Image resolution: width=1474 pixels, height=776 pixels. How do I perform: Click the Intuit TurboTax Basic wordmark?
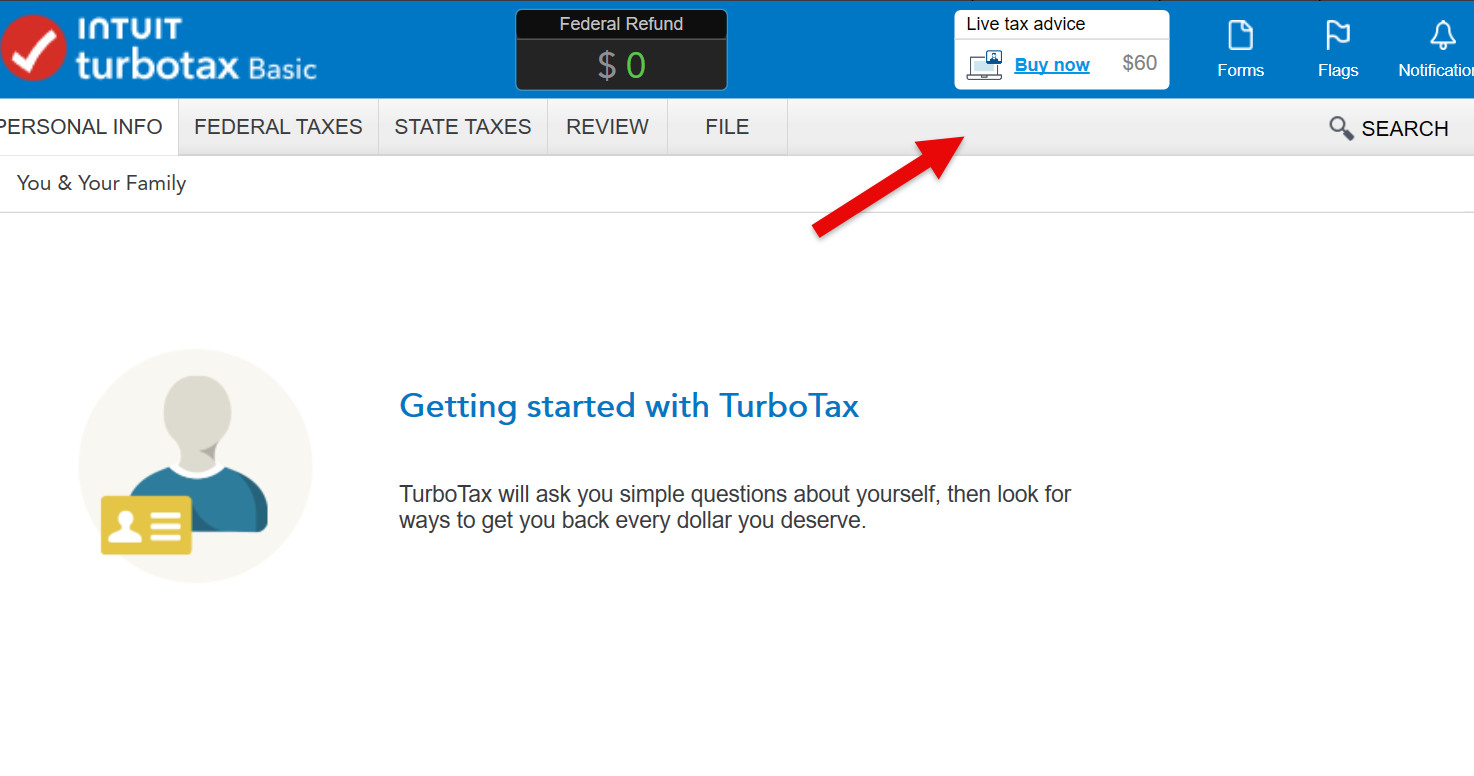point(196,48)
